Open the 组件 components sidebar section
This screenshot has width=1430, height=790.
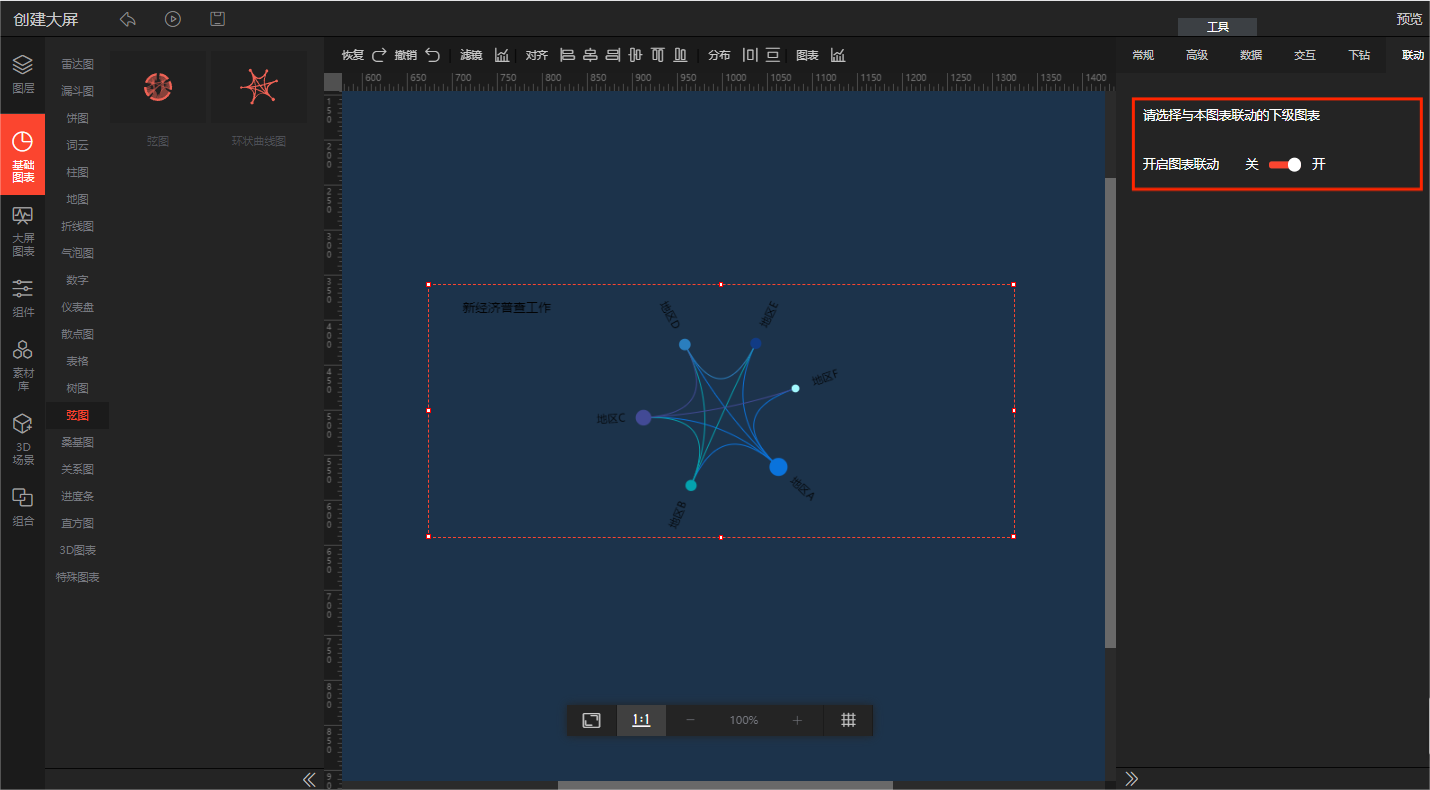tap(22, 298)
